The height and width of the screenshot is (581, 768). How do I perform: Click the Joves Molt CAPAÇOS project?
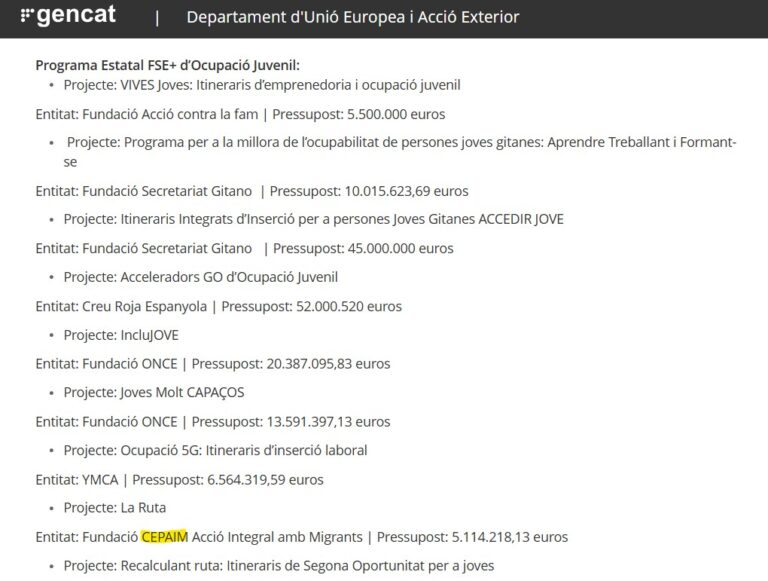tap(154, 392)
